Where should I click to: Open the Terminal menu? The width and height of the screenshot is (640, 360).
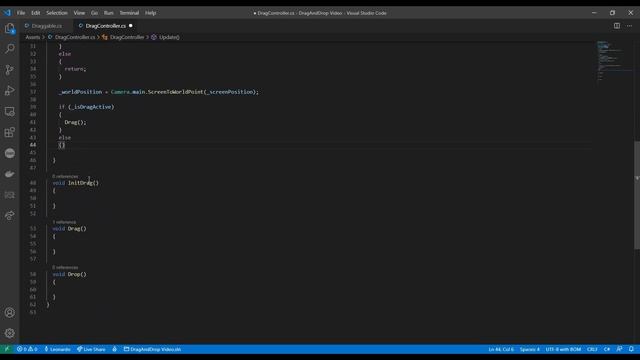[x=129, y=13]
